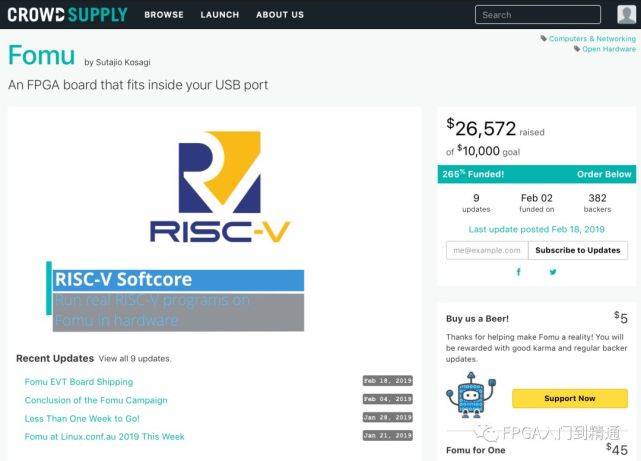Image resolution: width=641 pixels, height=461 pixels.
Task: Open Fomu EVT Board Shipping update
Action: [78, 382]
